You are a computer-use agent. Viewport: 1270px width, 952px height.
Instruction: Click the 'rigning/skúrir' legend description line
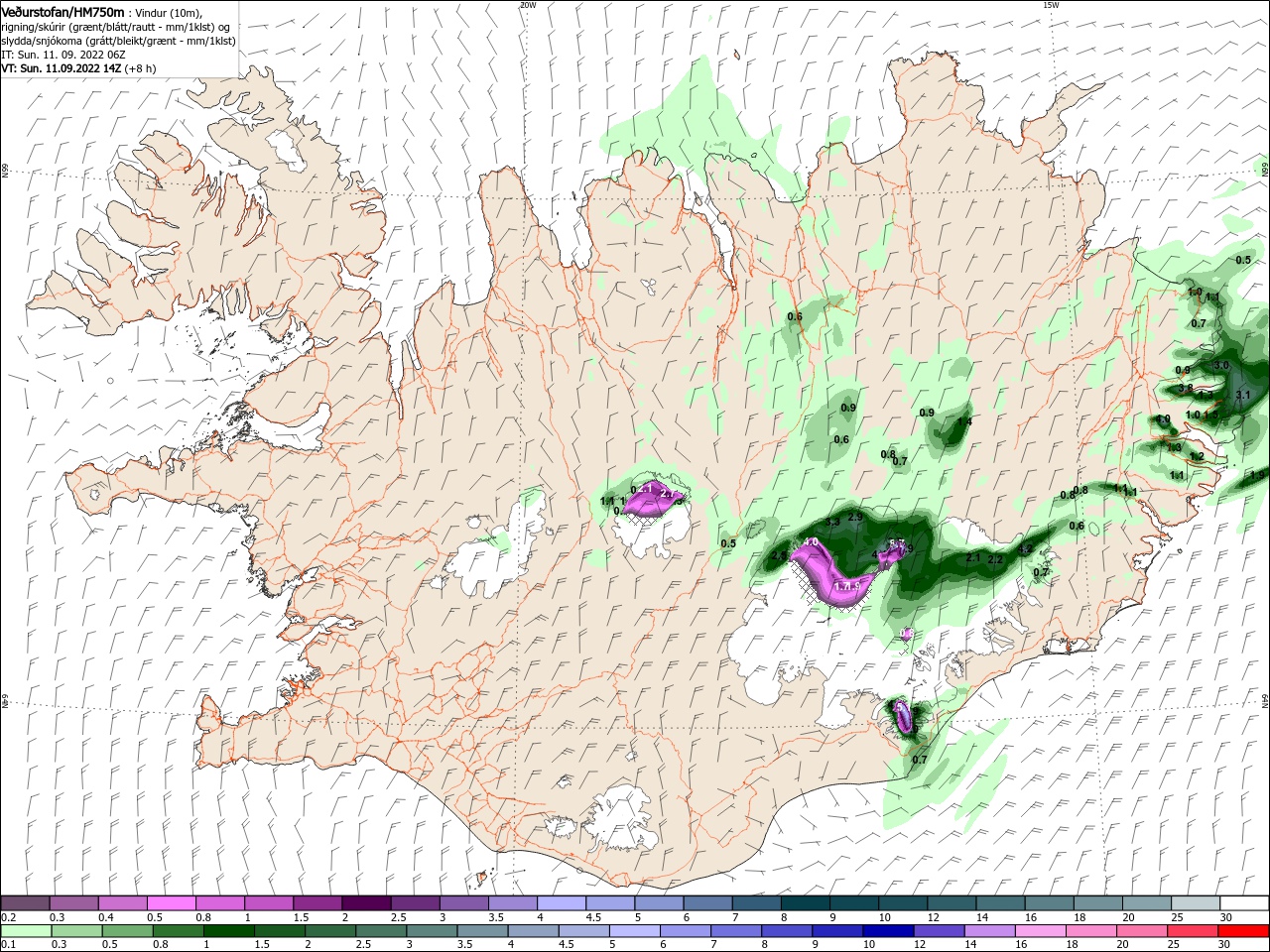(115, 26)
